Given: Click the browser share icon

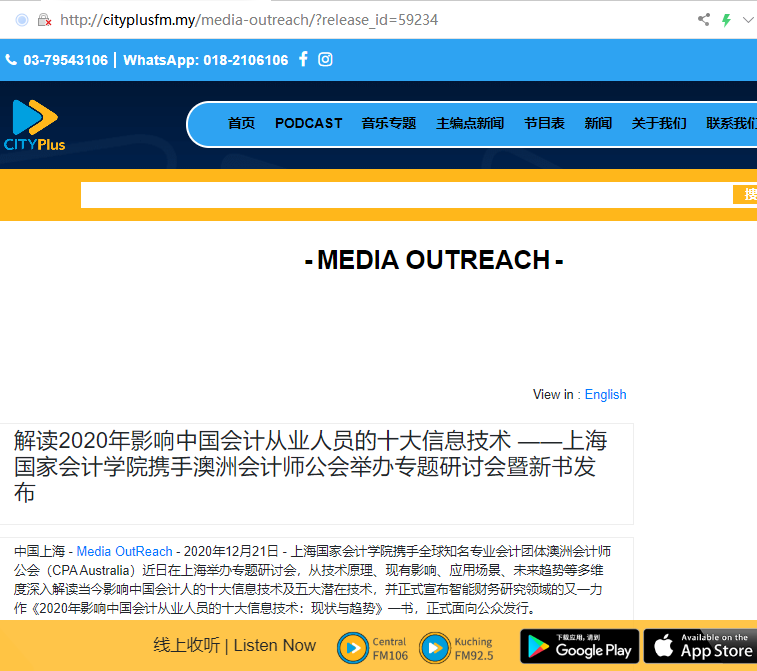Looking at the screenshot, I should (x=704, y=19).
